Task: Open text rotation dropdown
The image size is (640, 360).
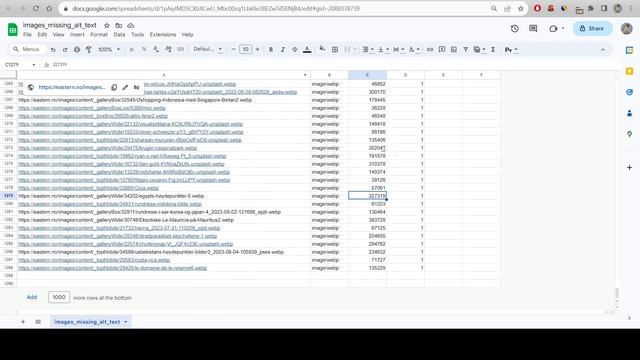Action: [414, 49]
